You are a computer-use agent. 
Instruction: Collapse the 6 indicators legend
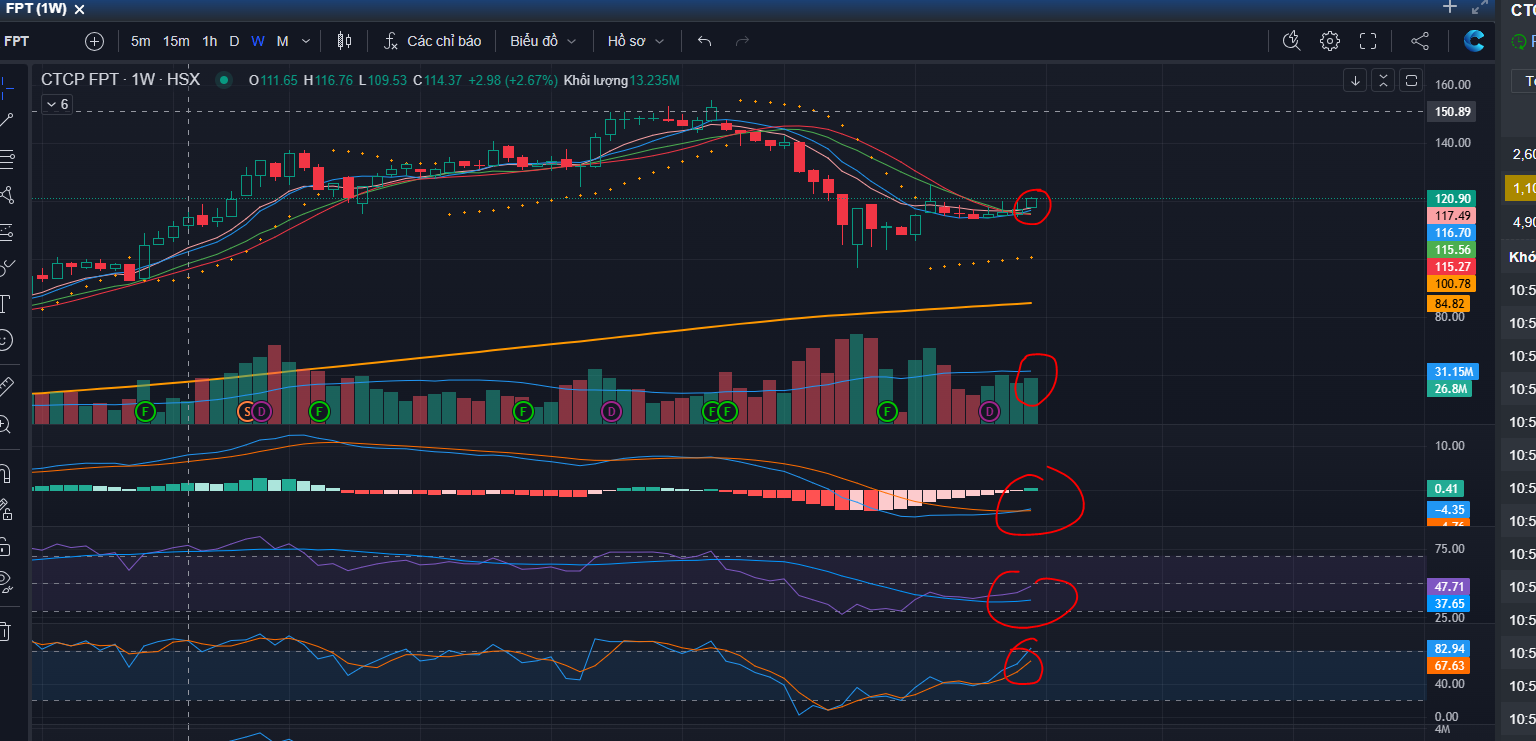pos(57,104)
